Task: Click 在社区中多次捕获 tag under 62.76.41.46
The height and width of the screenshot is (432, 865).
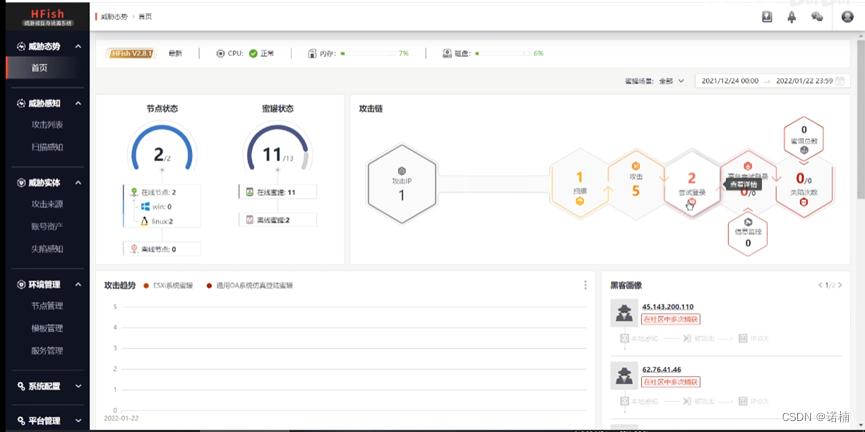Action: [x=671, y=382]
